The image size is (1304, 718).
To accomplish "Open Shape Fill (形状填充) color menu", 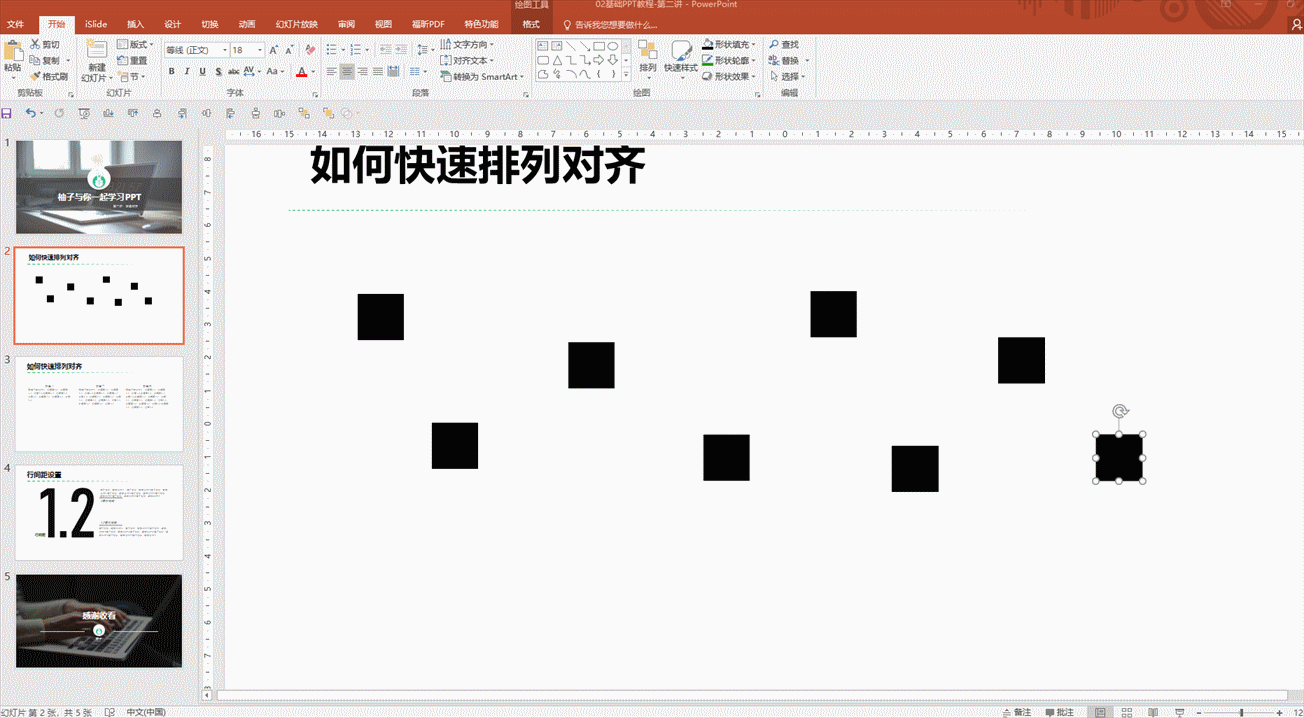I will [x=730, y=45].
